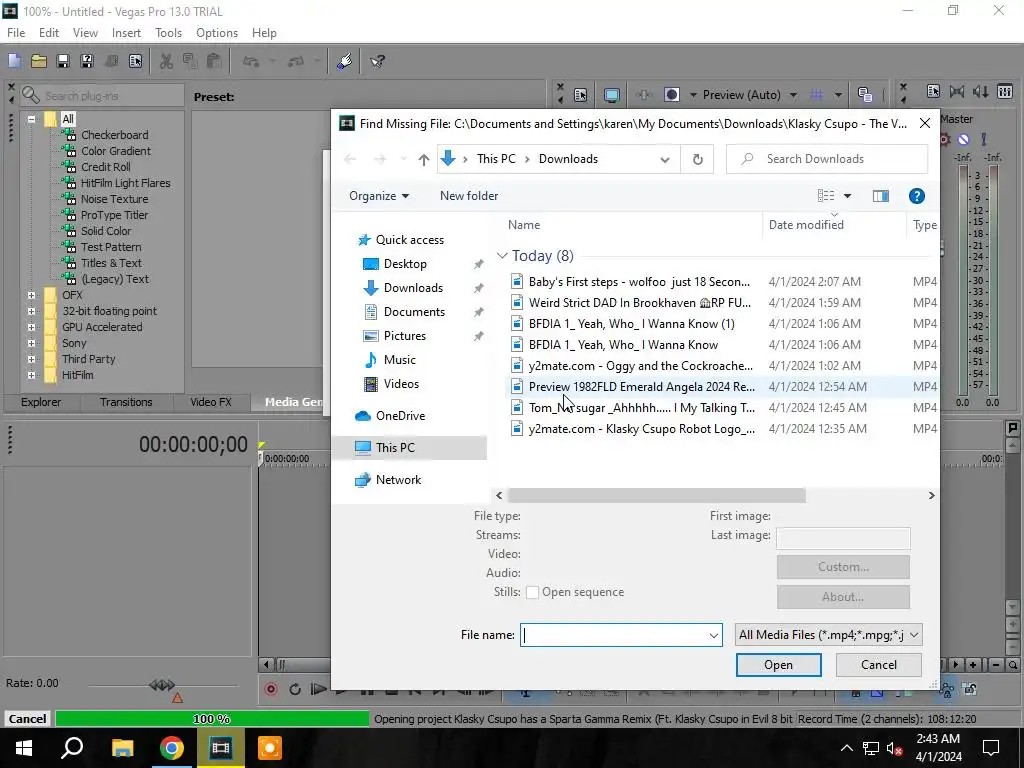
Task: Open the view options dropdown arrow
Action: (847, 196)
